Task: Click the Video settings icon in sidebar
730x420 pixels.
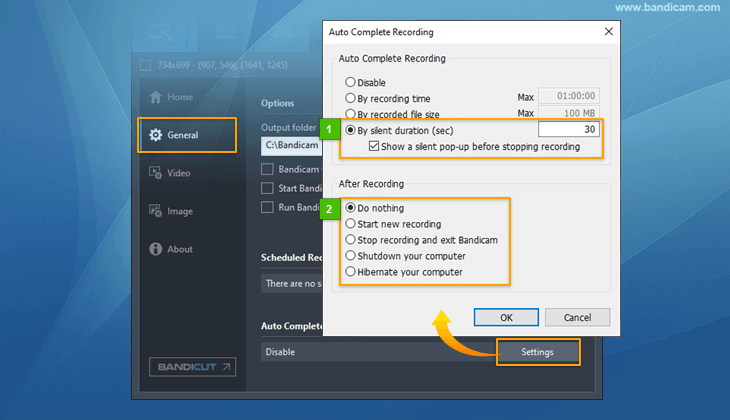Action: [155, 173]
